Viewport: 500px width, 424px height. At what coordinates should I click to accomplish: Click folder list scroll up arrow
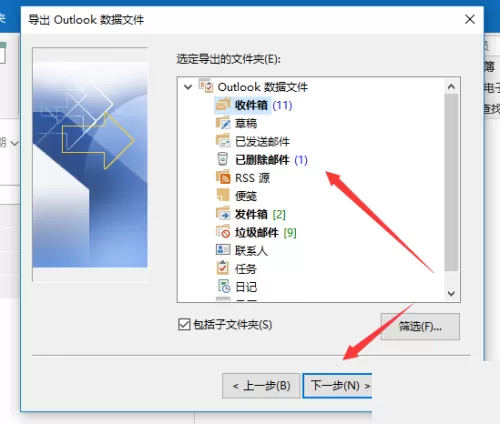click(x=451, y=87)
